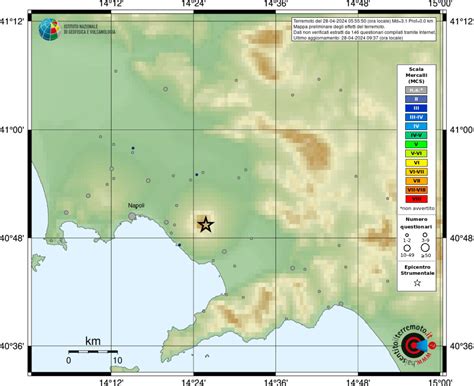Click the Napoli label on the map

point(136,206)
